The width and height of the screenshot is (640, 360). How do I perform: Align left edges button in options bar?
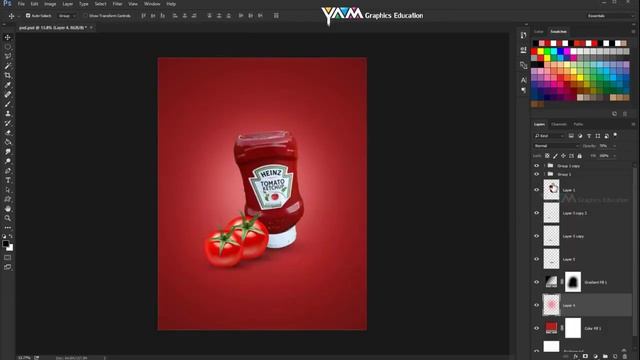coord(175,16)
